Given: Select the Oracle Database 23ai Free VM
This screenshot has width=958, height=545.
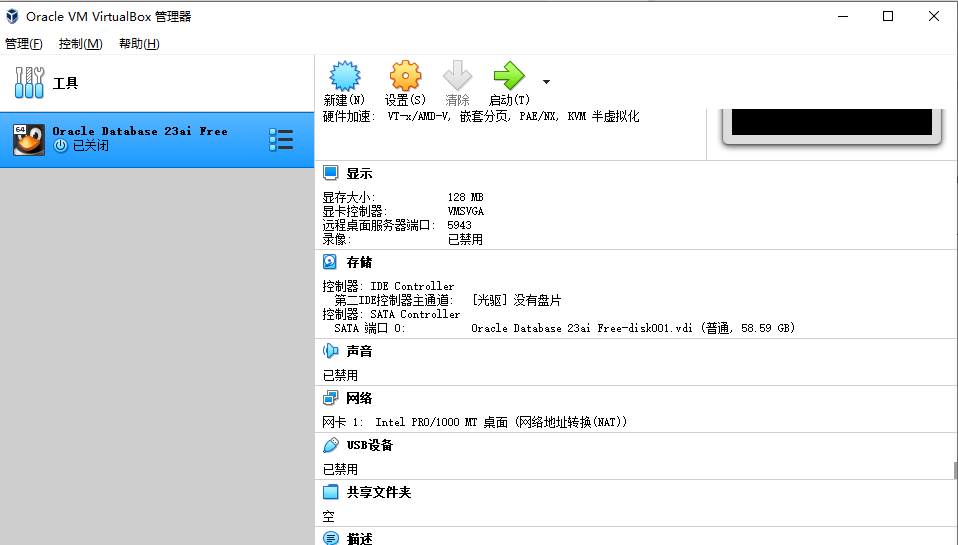Looking at the screenshot, I should [157, 140].
